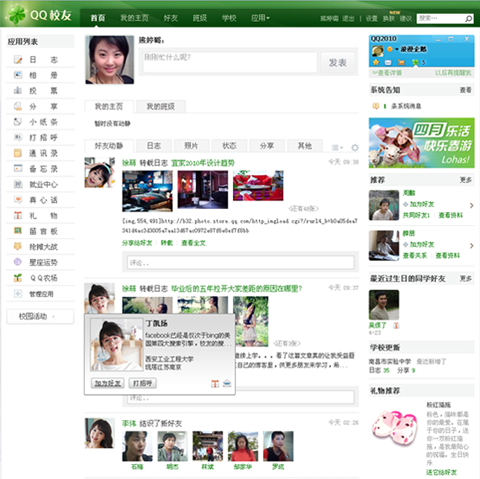Open the 真心话 icon in sidebar

[18, 200]
